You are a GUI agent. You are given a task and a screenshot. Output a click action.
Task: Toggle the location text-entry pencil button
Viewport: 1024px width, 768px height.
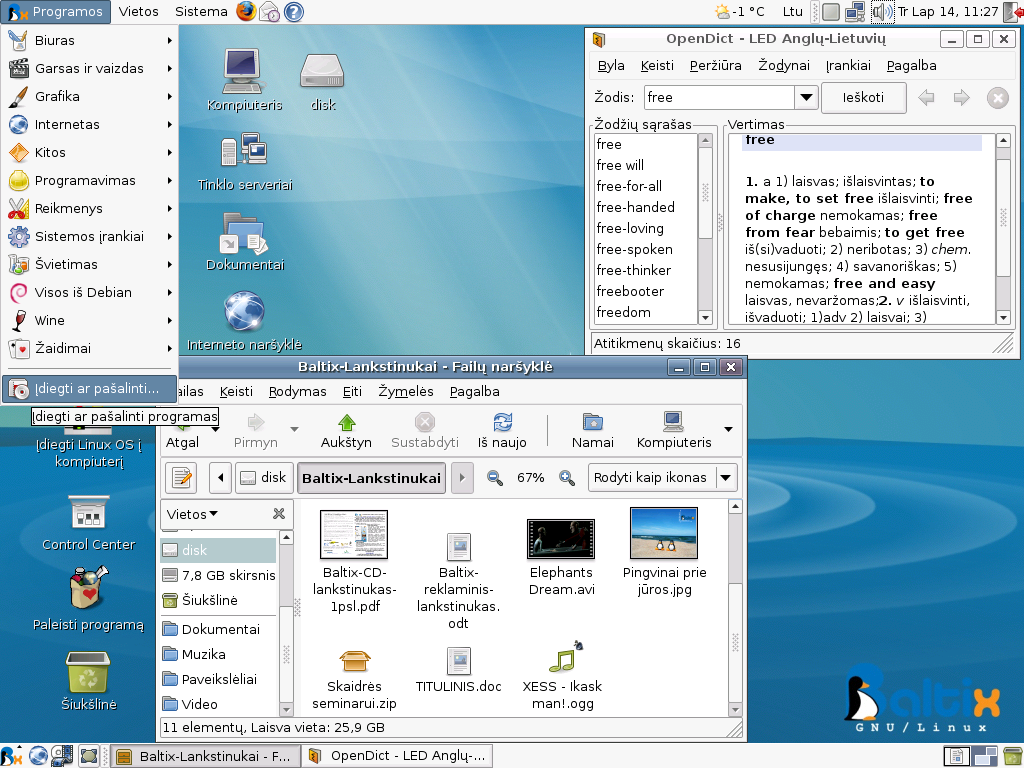coord(181,478)
